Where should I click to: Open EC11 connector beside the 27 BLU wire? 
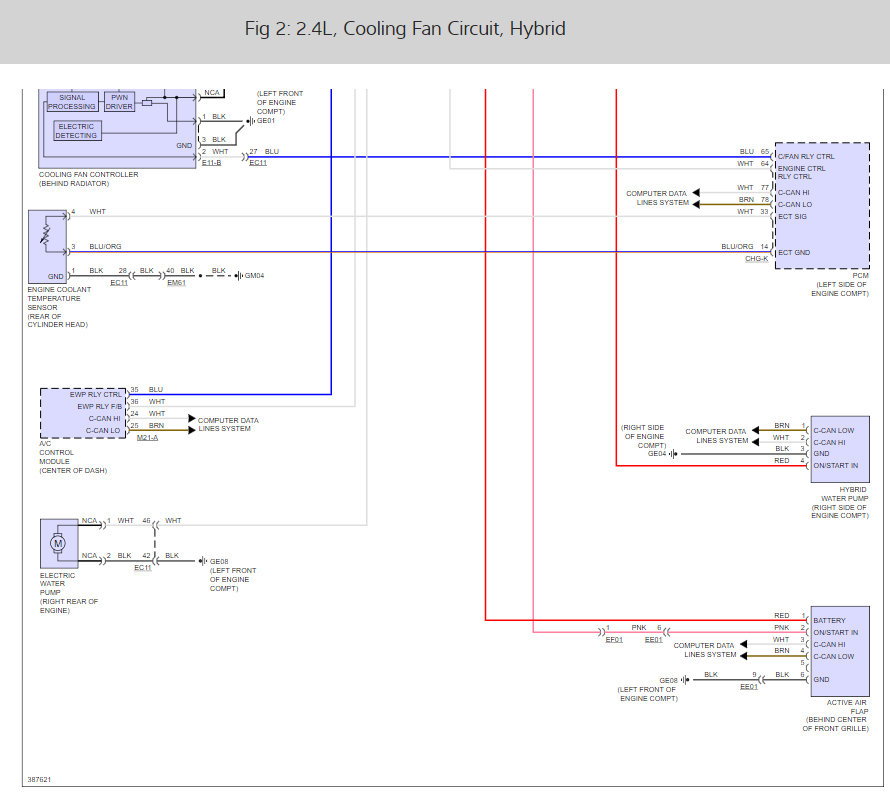[258, 163]
